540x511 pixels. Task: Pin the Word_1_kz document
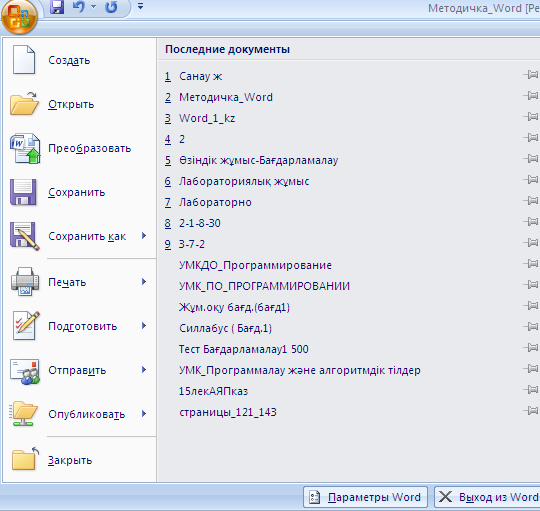tap(531, 117)
